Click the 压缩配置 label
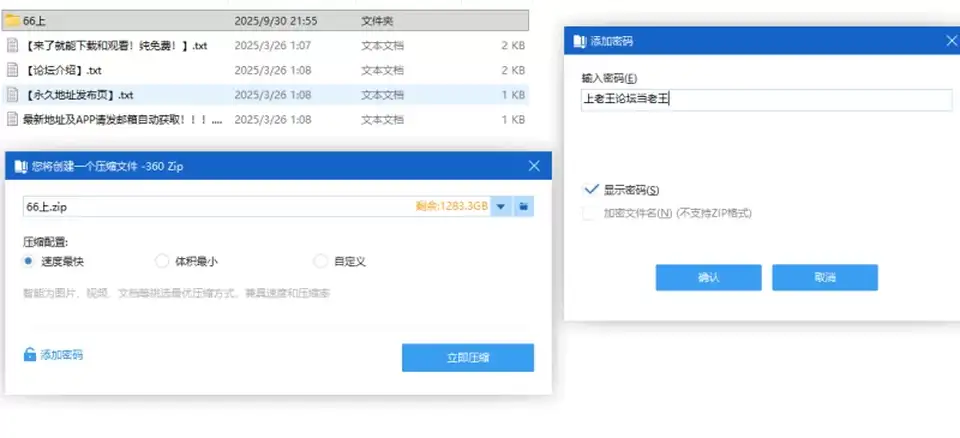 click(x=45, y=243)
